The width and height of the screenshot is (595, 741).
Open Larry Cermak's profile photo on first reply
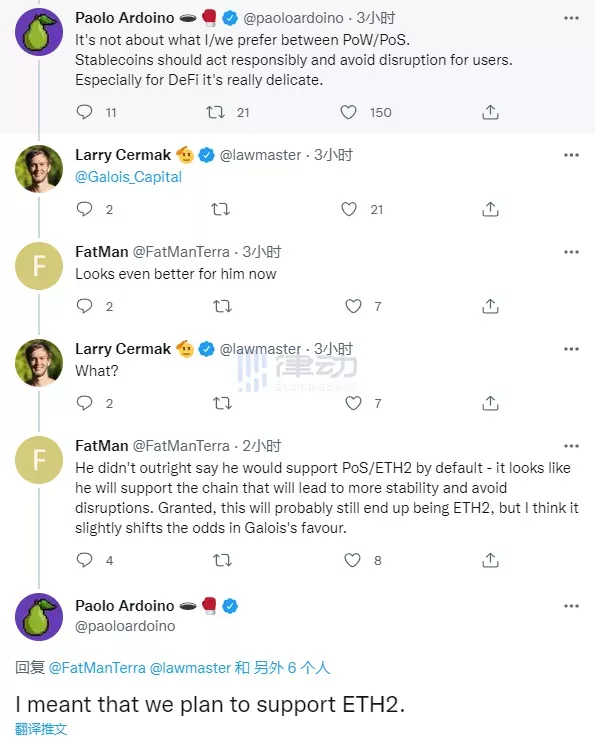click(39, 169)
